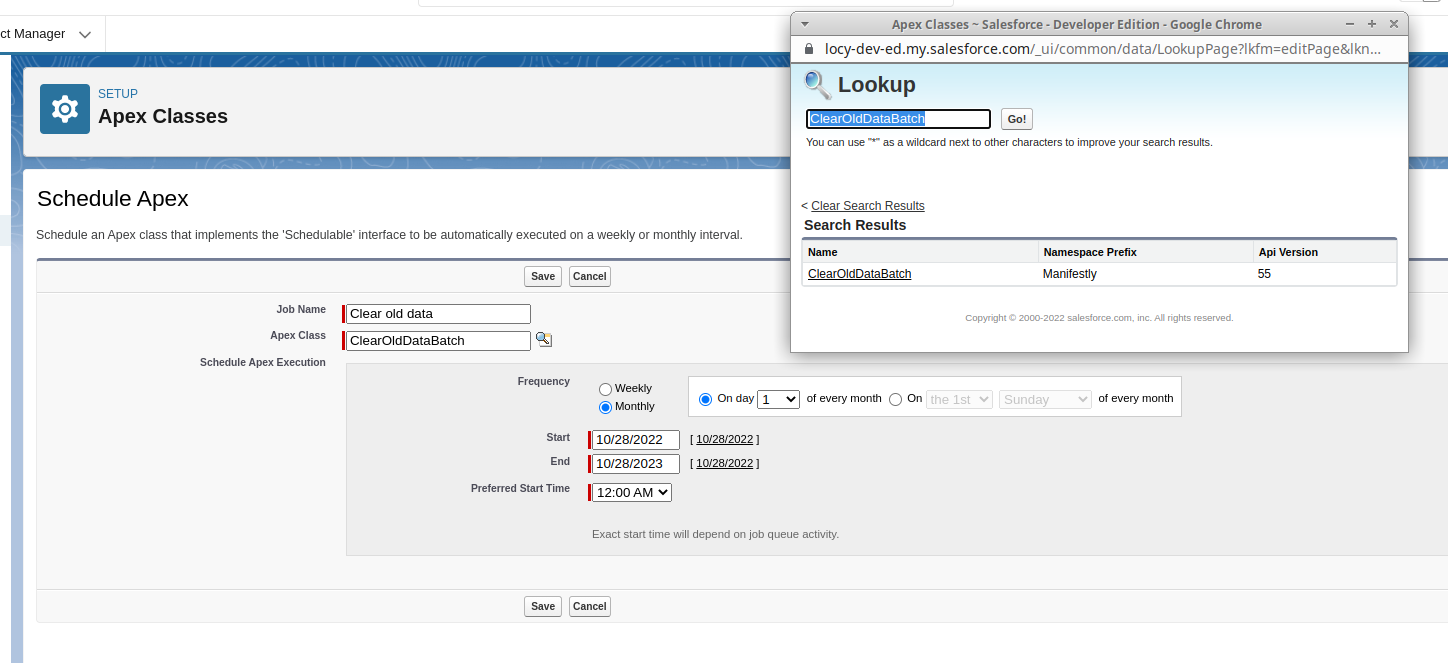Choose the 'On day' radio option
The height and width of the screenshot is (663, 1448).
[706, 399]
